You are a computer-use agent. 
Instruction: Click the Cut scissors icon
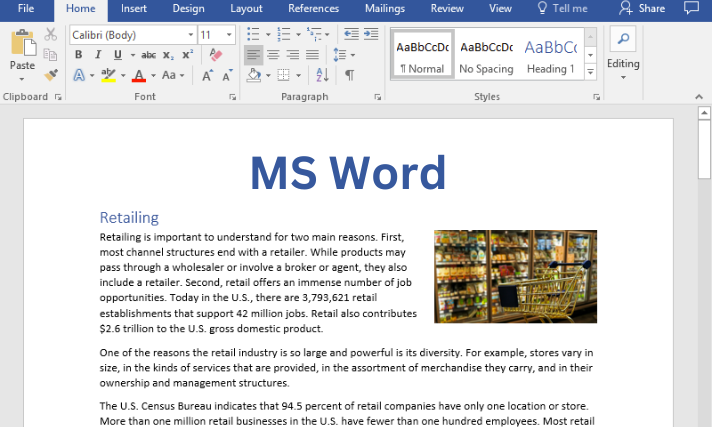tap(51, 35)
